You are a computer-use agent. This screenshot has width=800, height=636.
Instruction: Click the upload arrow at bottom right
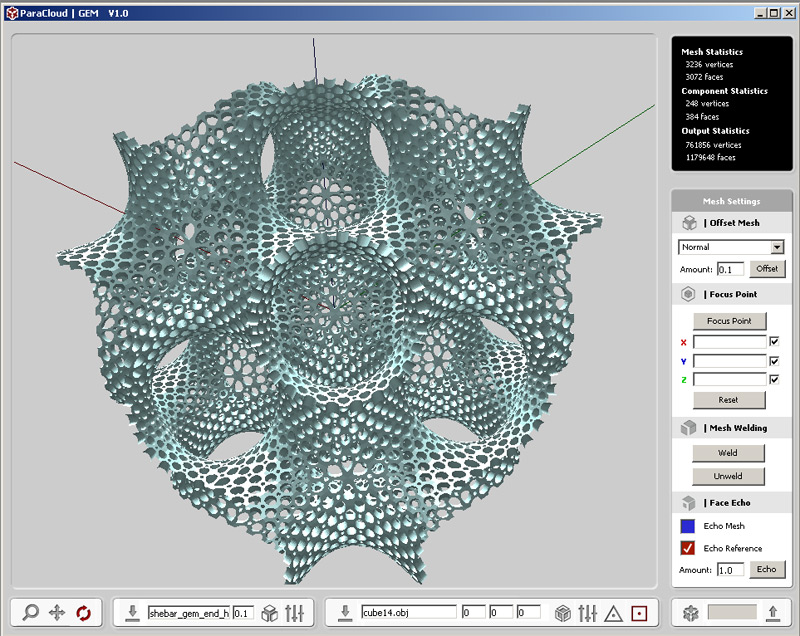772,612
